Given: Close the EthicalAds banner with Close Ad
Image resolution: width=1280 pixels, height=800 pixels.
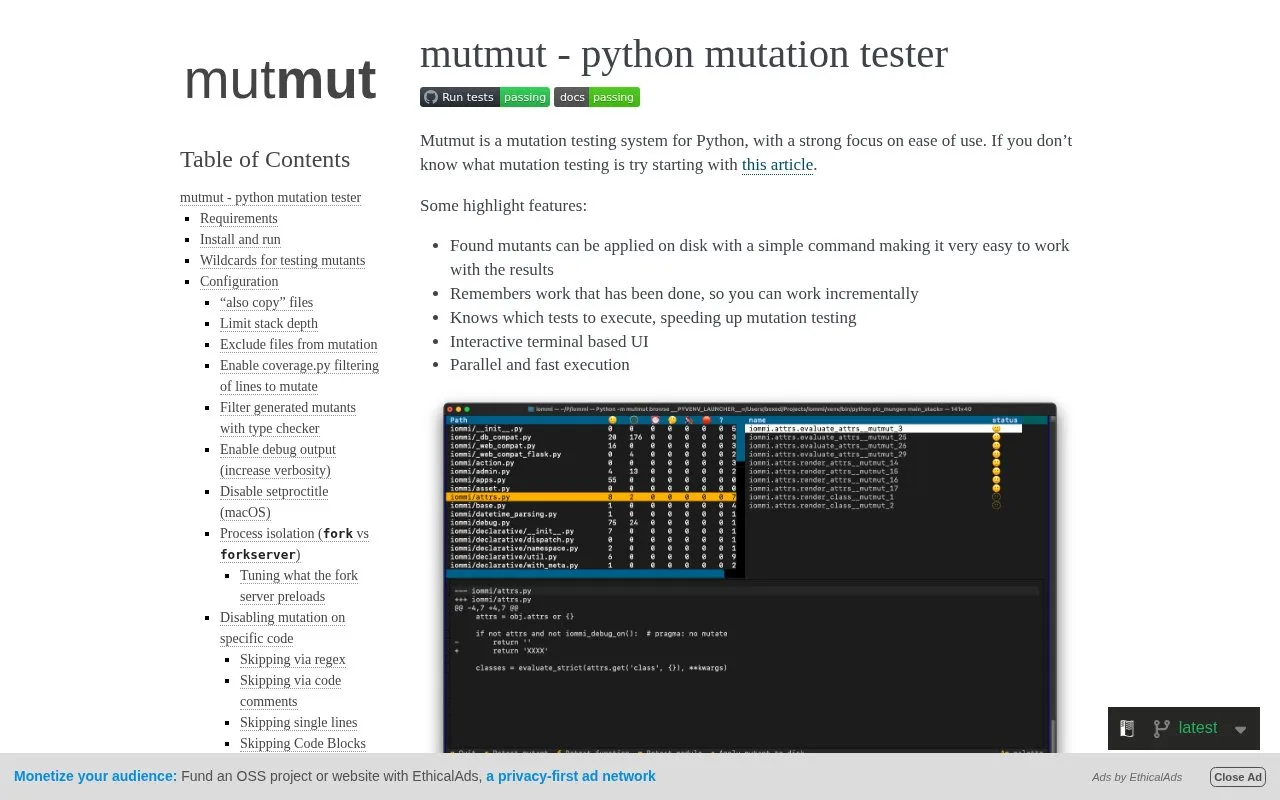Looking at the screenshot, I should [1238, 777].
